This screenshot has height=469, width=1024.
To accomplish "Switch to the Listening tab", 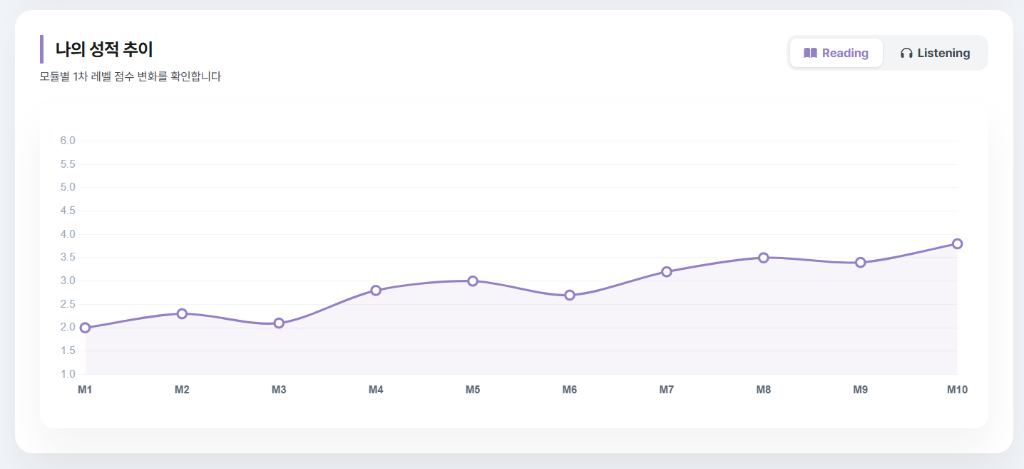I will tap(935, 53).
